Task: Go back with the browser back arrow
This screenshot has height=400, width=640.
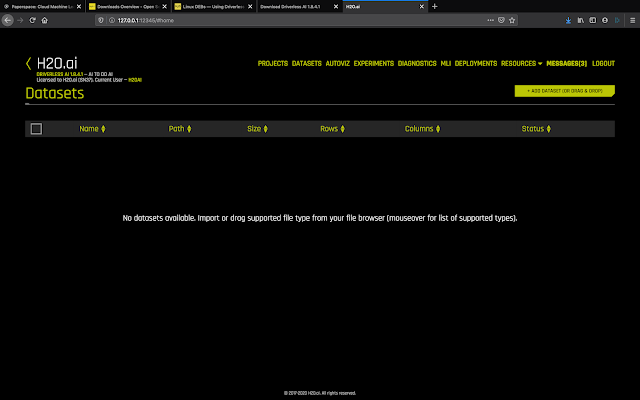Action: coord(8,20)
